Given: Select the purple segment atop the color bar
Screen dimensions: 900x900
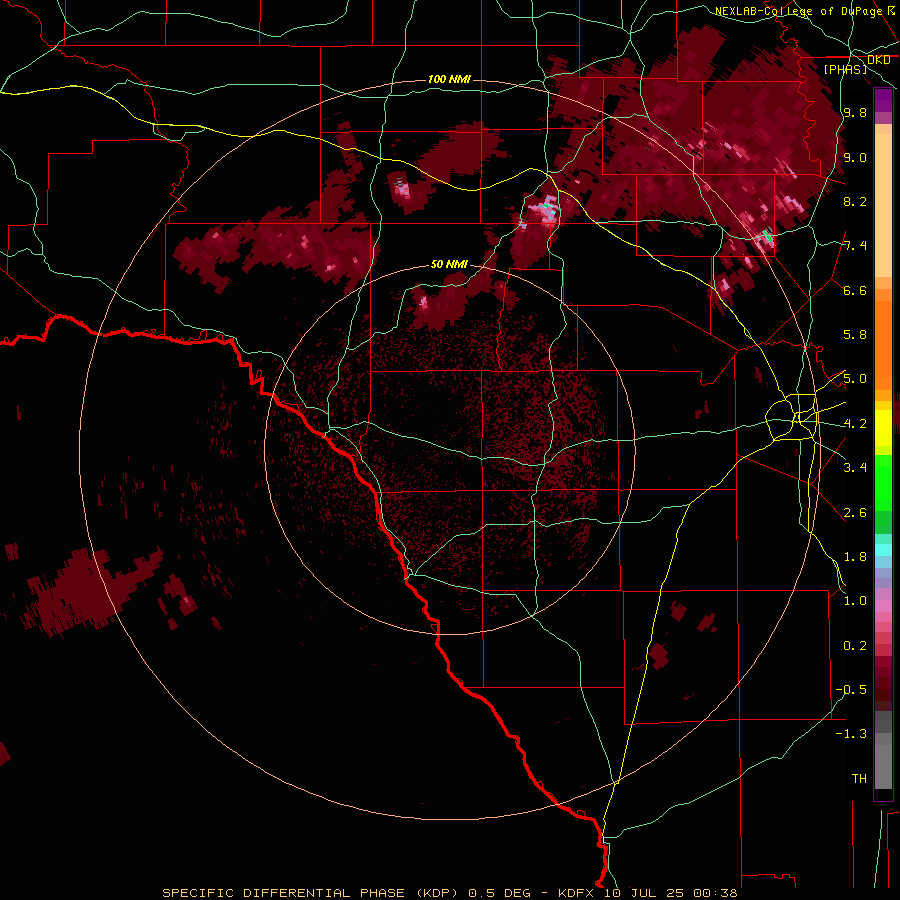Looking at the screenshot, I should coord(883,101).
